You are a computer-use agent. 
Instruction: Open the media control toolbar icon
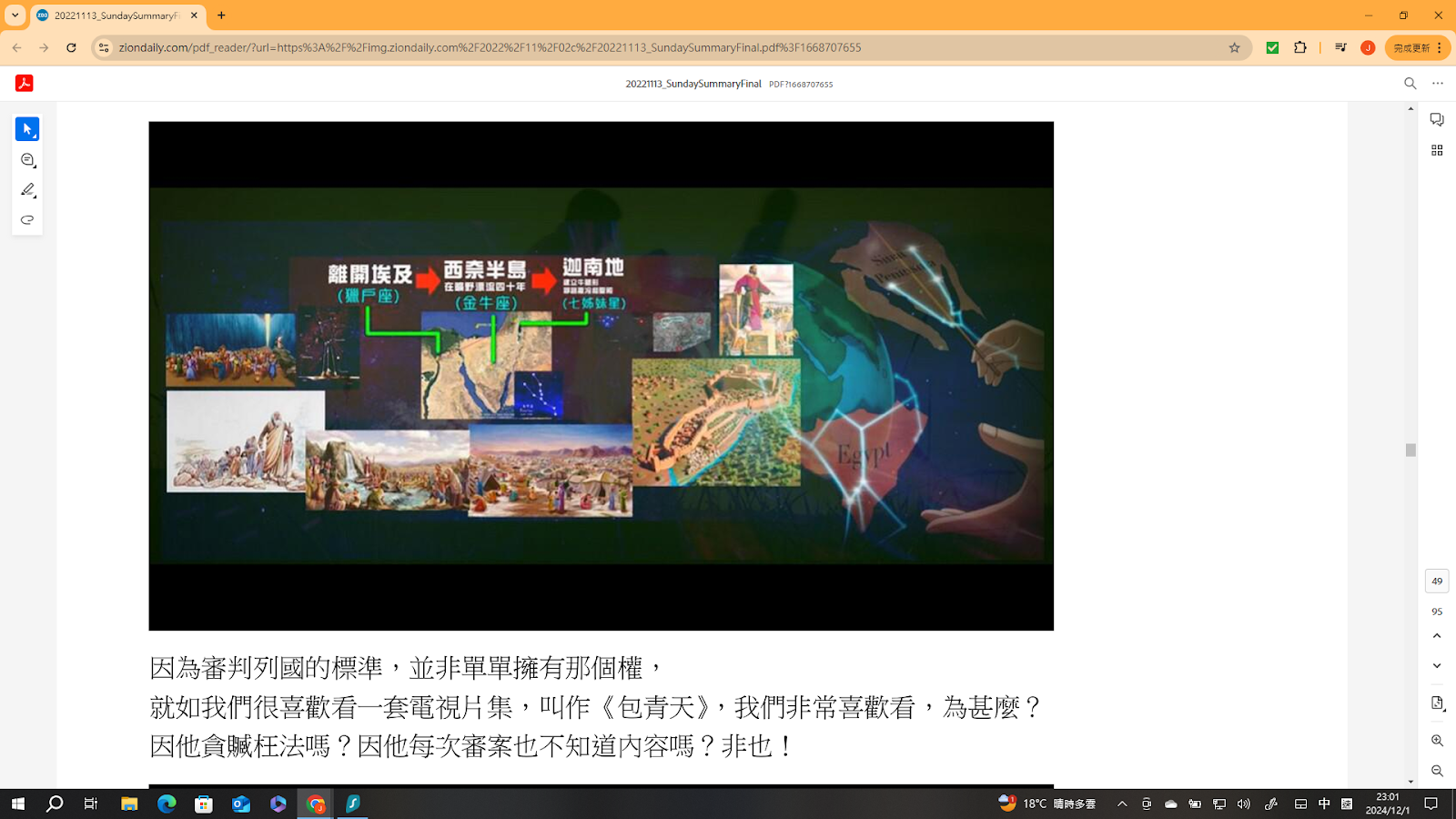pyautogui.click(x=1340, y=47)
